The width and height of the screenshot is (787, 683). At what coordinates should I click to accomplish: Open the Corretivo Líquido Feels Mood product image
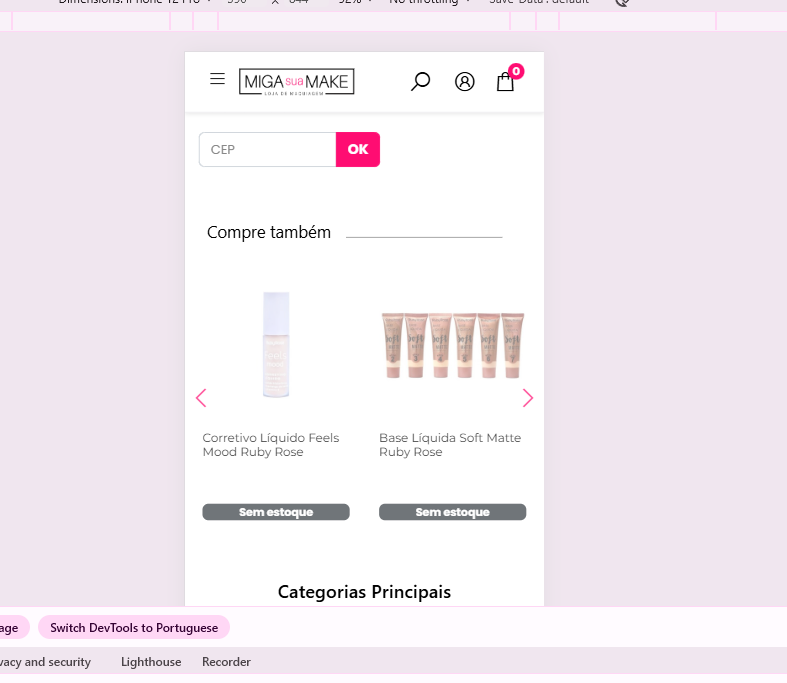click(276, 345)
